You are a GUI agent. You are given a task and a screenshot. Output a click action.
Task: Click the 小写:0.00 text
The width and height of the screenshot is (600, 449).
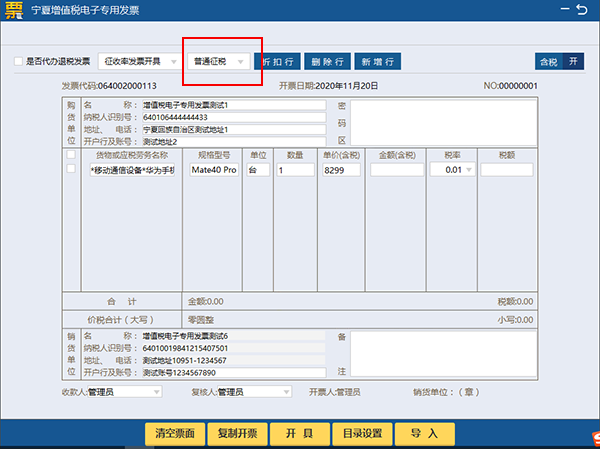[515, 320]
